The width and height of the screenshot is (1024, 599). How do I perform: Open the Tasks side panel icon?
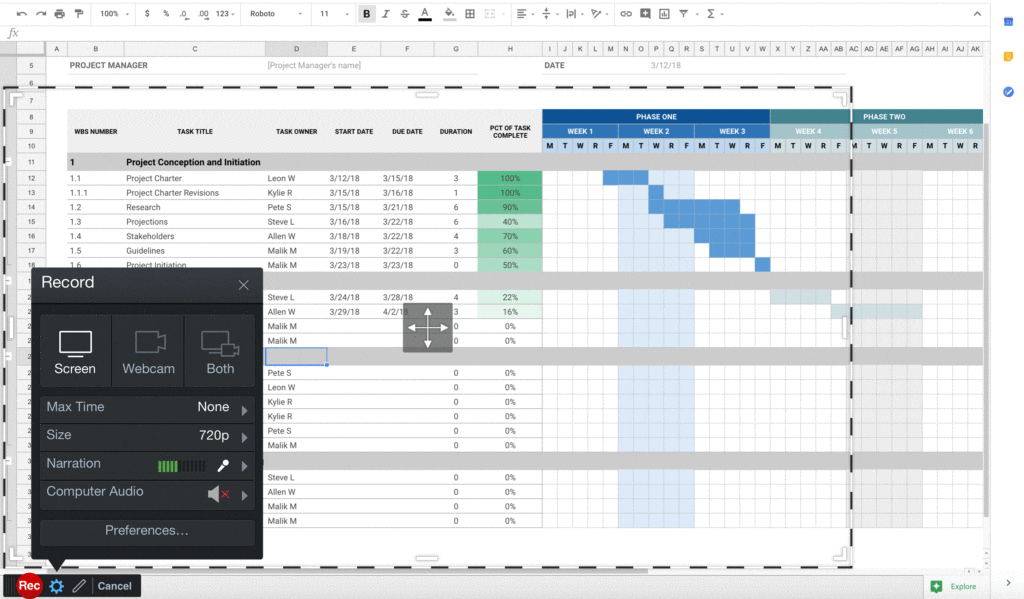(x=1008, y=92)
